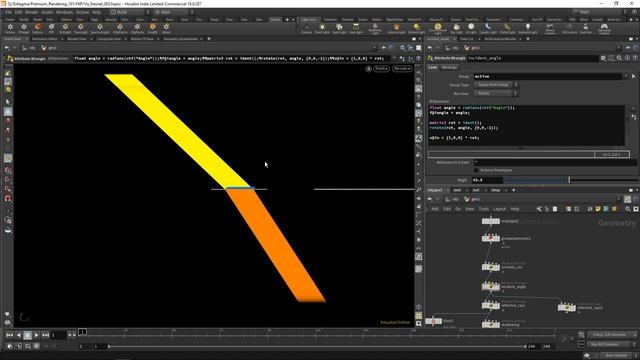
Task: Click the Area Light shelf tool
Action: tap(356, 28)
